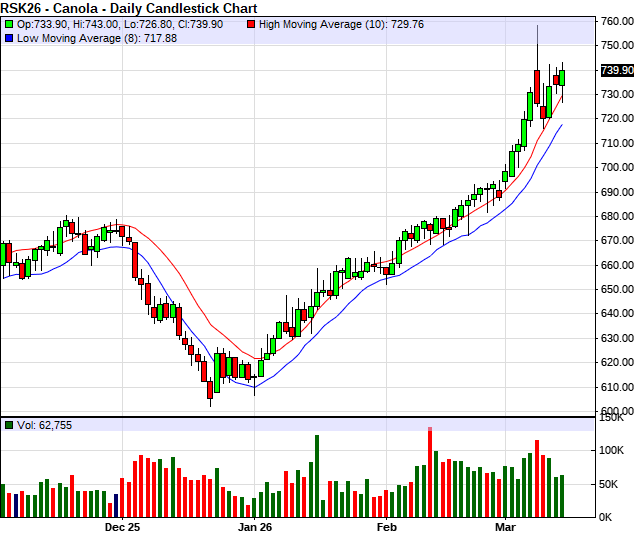The width and height of the screenshot is (640, 536).
Task: Click the blue Low Moving Average swatch
Action: point(9,38)
